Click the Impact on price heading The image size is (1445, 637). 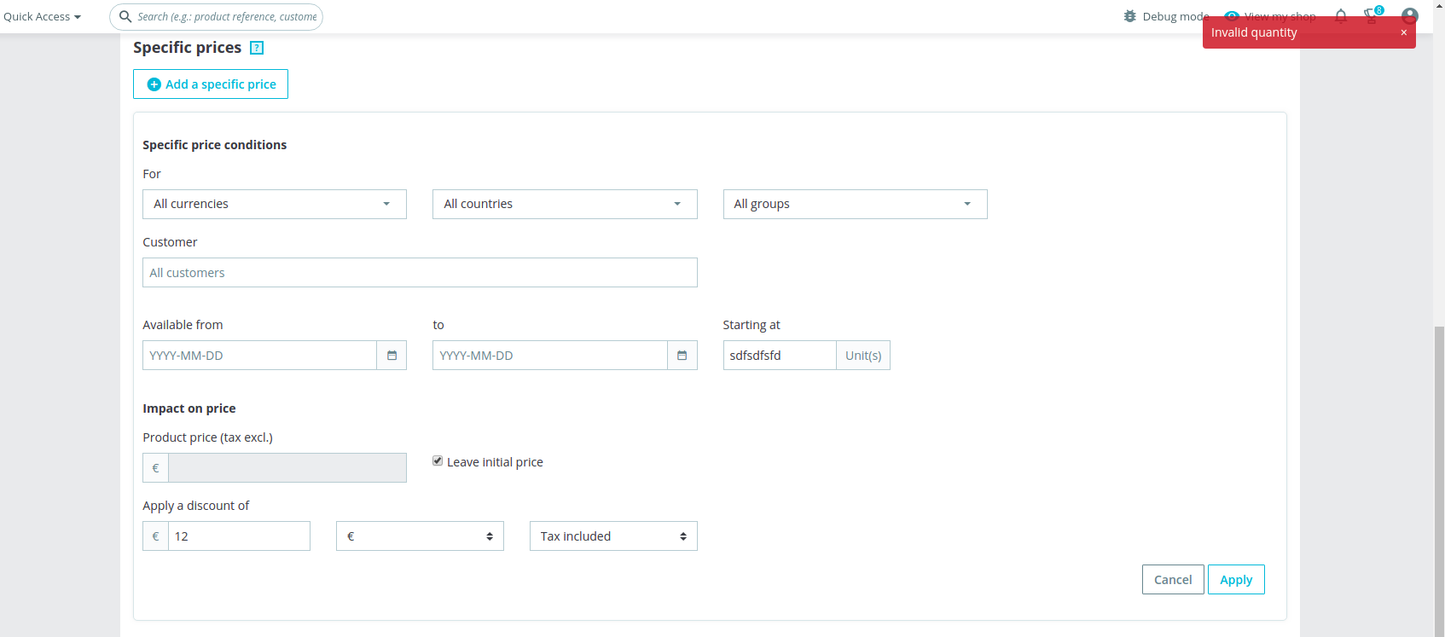189,408
